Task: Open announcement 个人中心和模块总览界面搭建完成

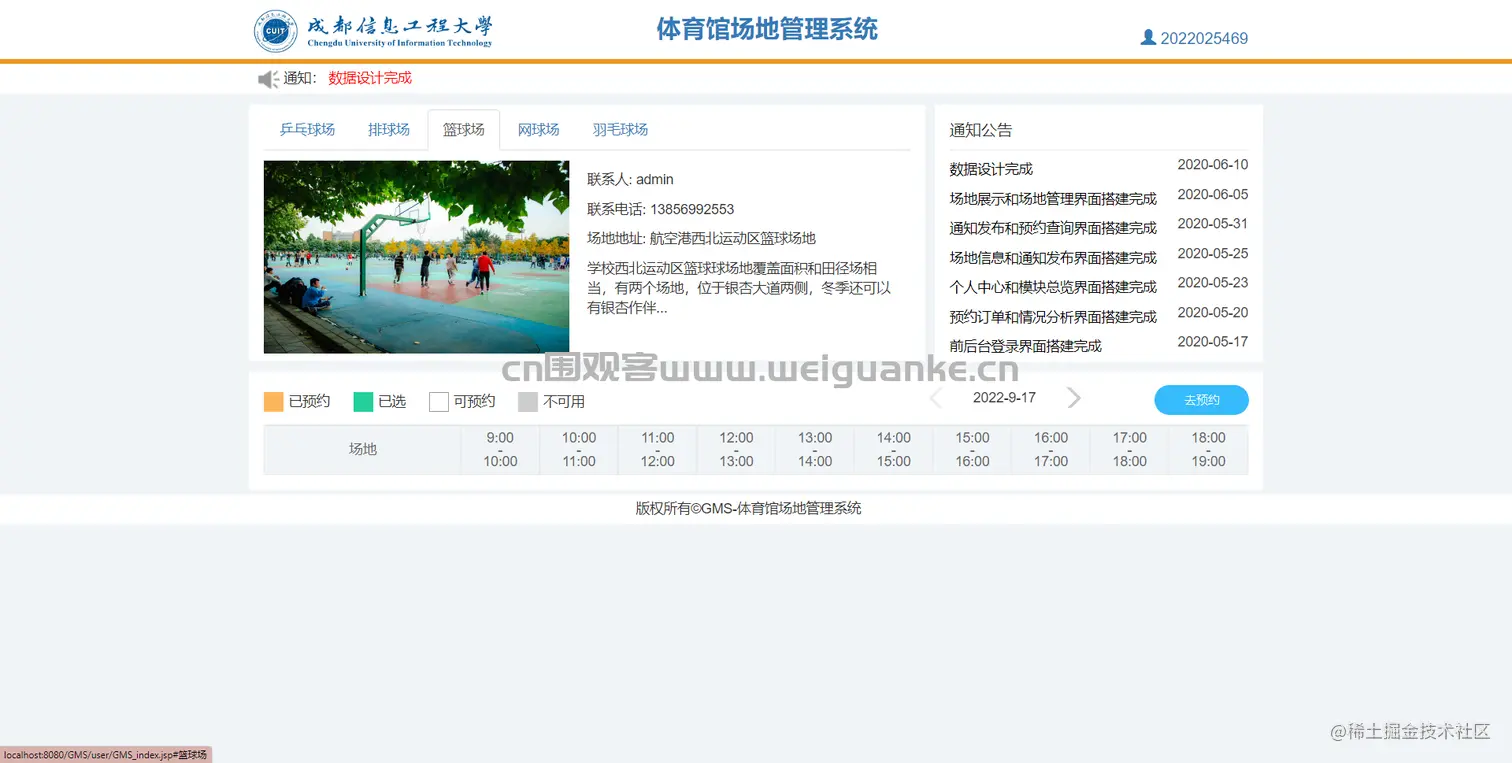Action: (x=1053, y=287)
